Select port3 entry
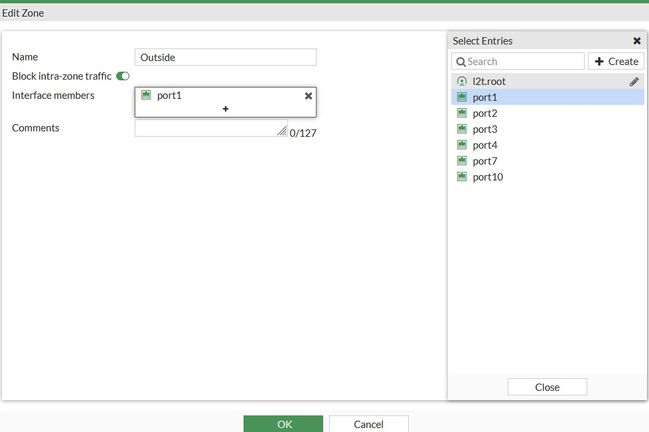The height and width of the screenshot is (432, 649). point(547,129)
